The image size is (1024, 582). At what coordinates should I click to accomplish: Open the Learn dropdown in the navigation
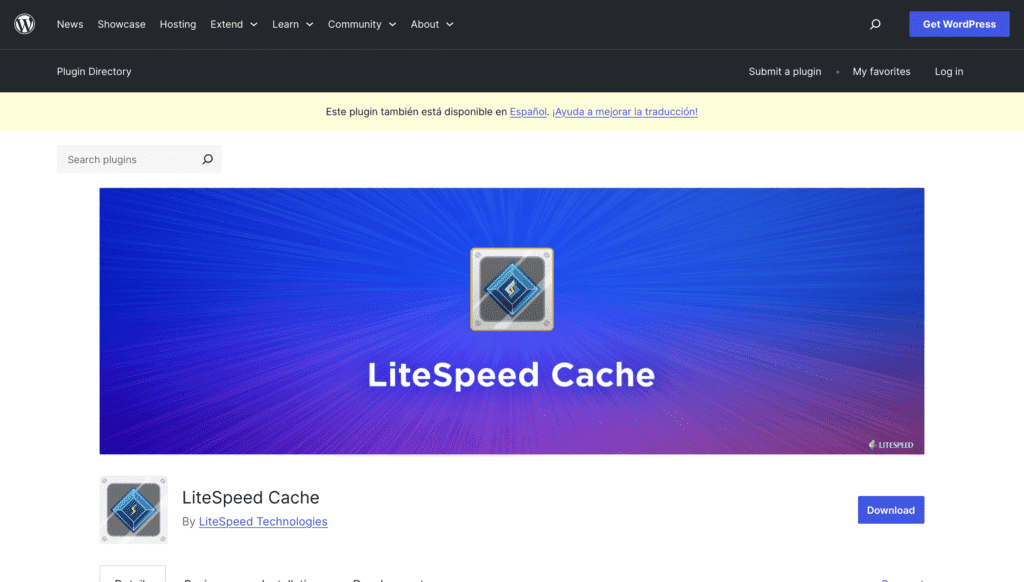[292, 24]
